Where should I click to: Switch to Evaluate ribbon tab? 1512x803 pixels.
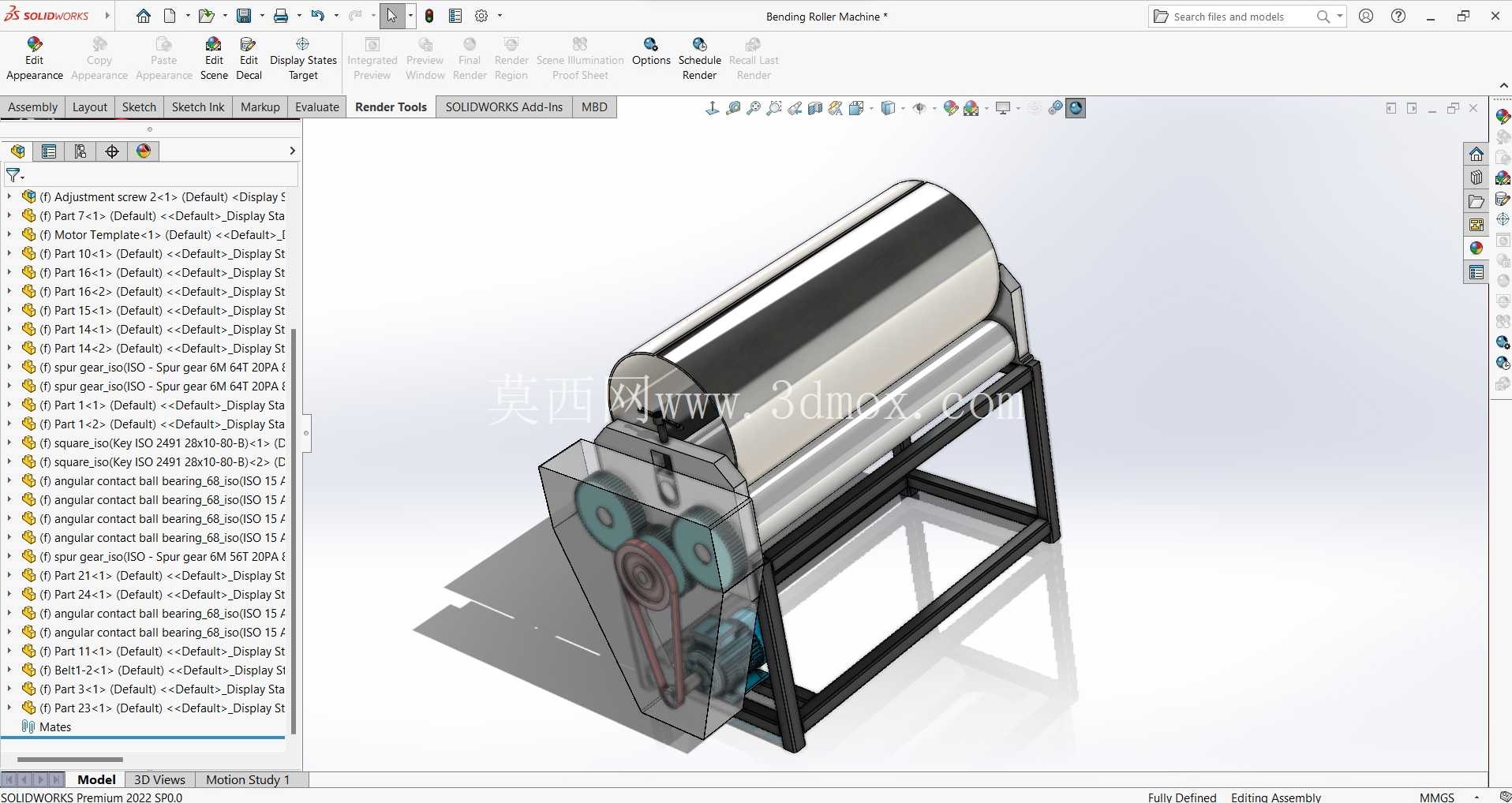pyautogui.click(x=316, y=107)
